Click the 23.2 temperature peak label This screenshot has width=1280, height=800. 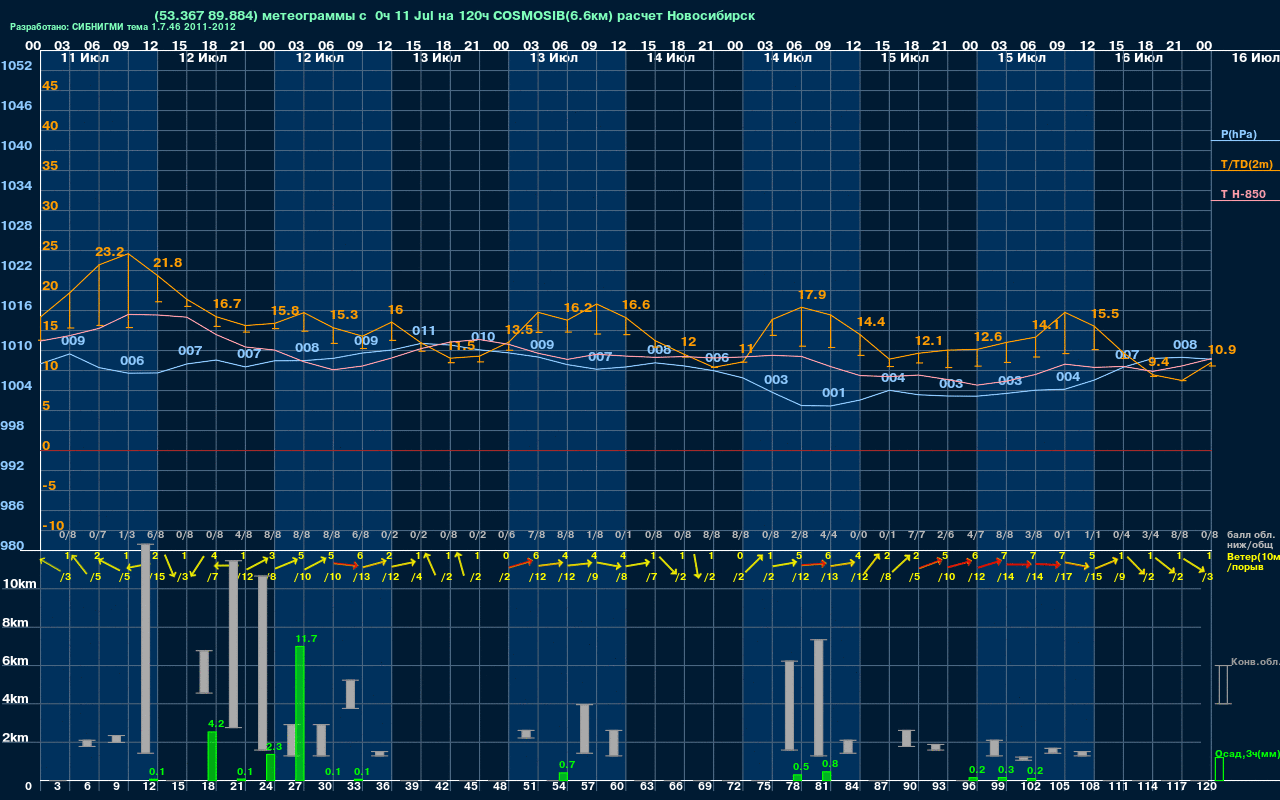[x=110, y=251]
